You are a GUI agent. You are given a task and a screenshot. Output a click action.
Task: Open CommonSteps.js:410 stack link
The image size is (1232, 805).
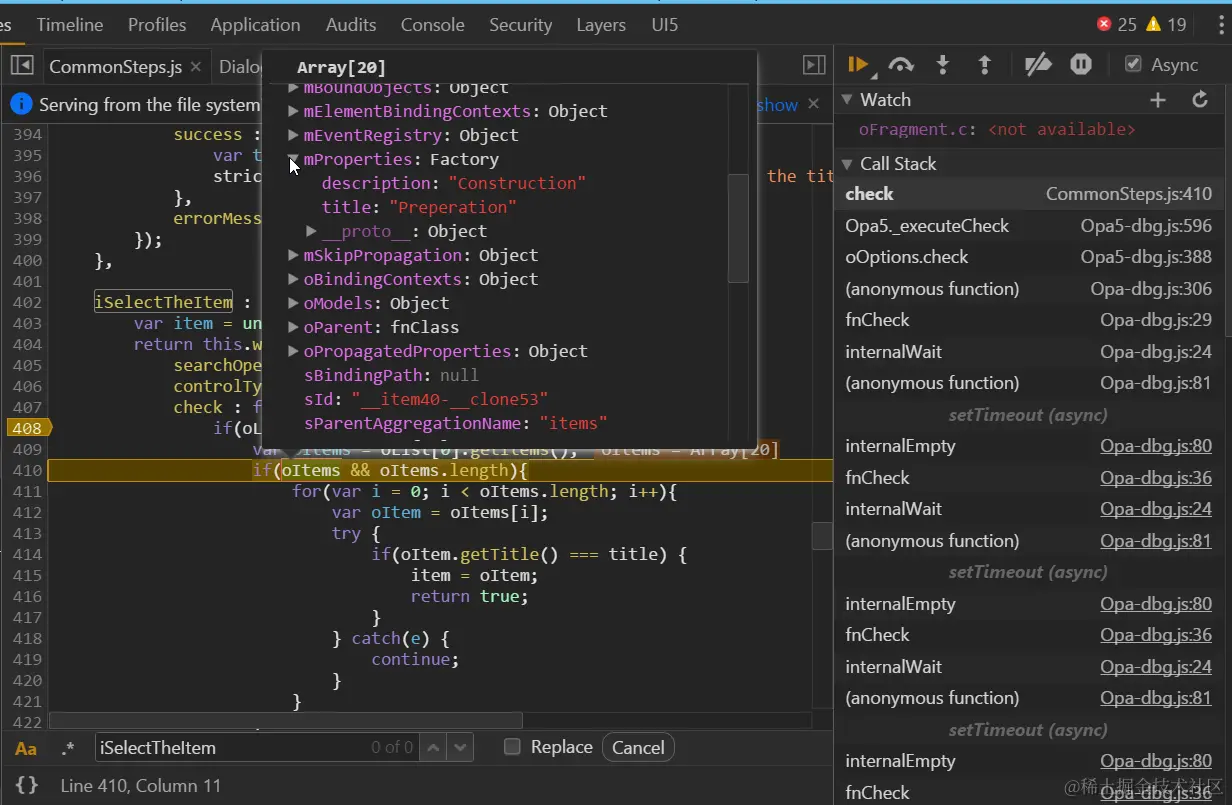click(x=1128, y=194)
